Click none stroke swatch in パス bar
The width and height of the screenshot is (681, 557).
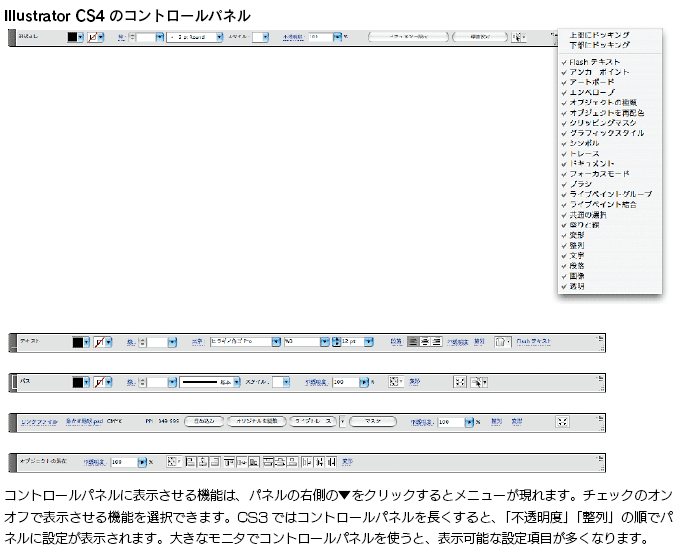click(x=99, y=382)
